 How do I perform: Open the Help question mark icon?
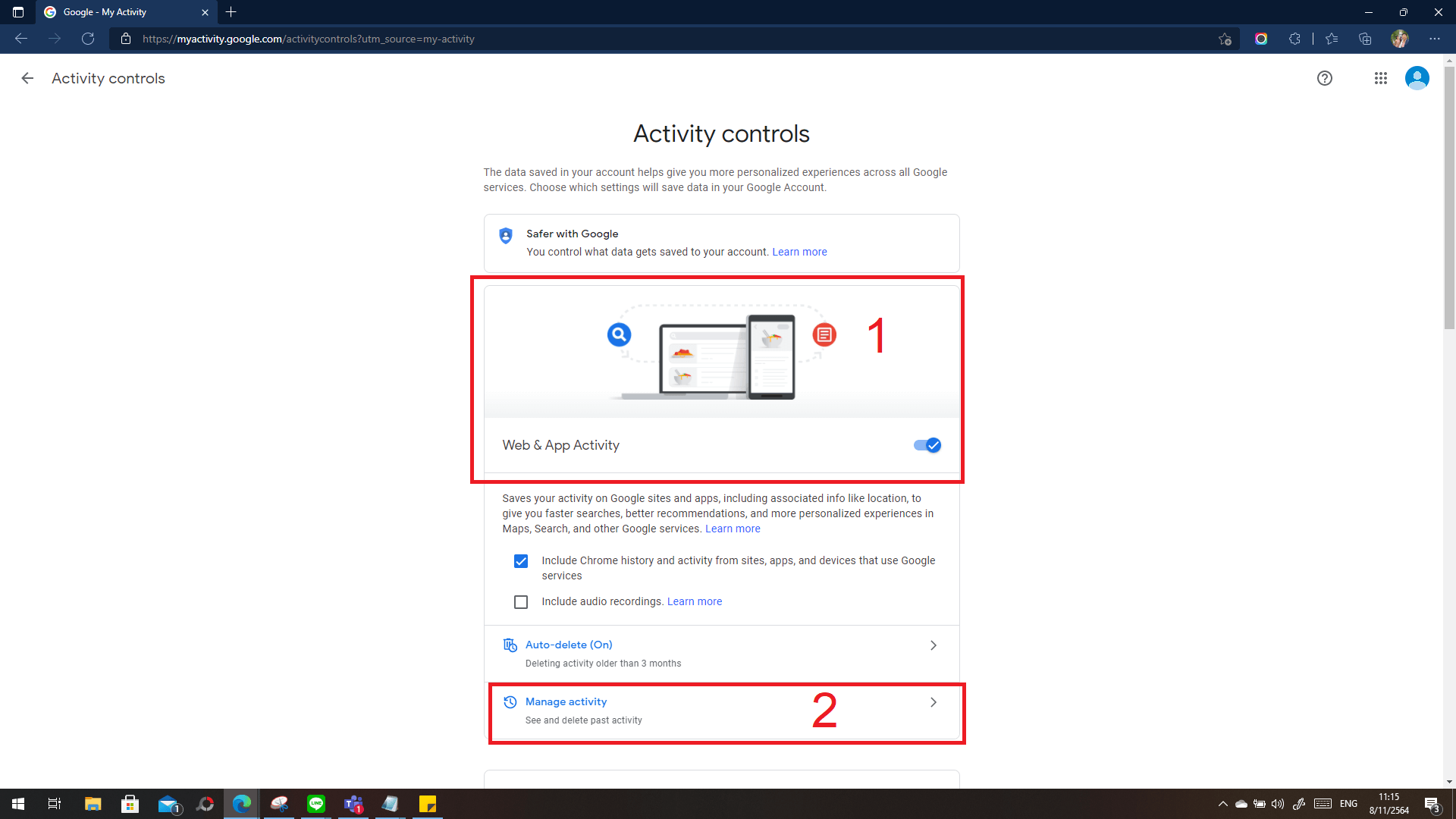tap(1325, 78)
